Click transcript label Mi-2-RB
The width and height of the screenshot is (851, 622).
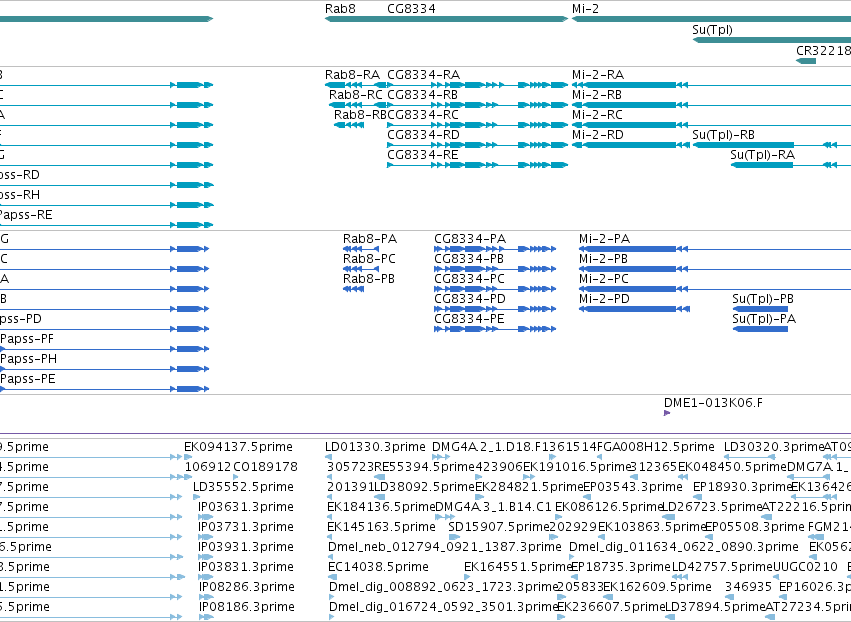pos(597,94)
